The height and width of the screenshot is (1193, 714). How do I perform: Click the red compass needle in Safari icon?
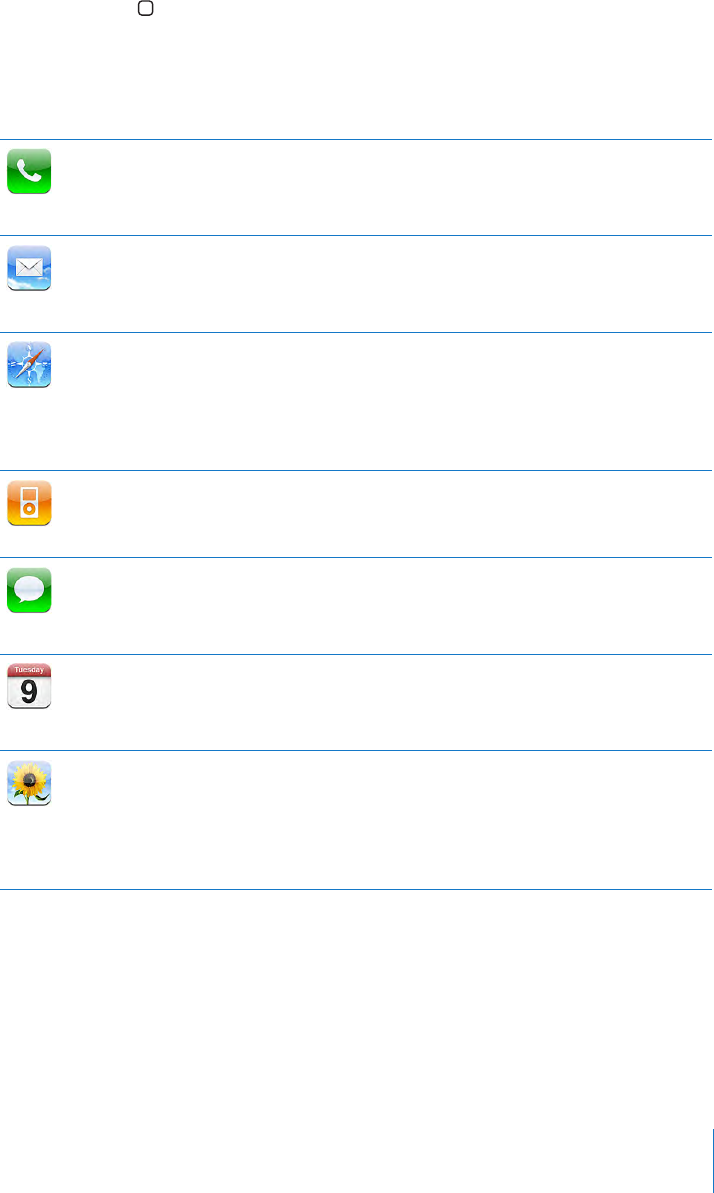pyautogui.click(x=33, y=358)
